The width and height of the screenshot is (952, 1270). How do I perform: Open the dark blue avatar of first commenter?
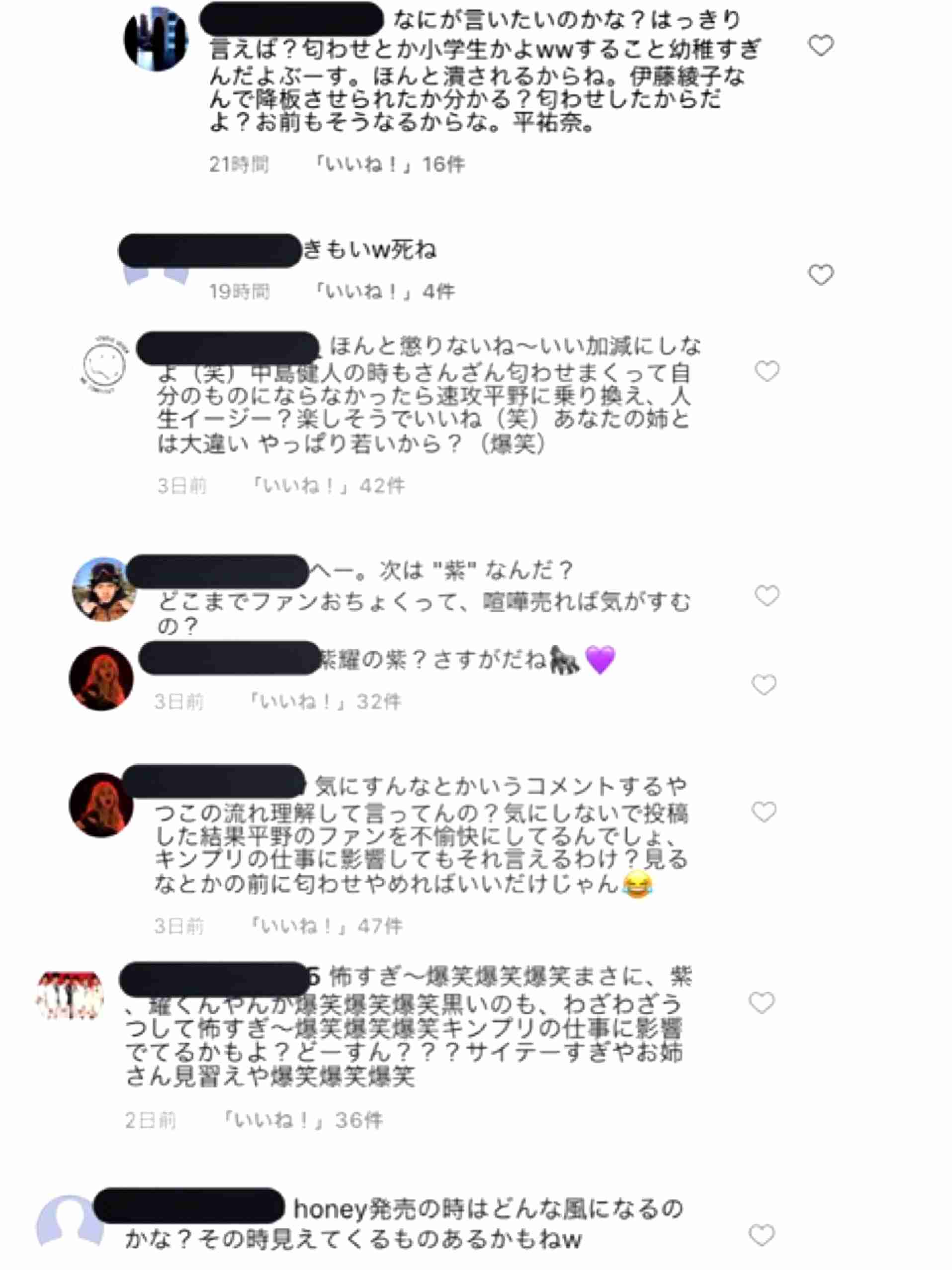[x=156, y=39]
